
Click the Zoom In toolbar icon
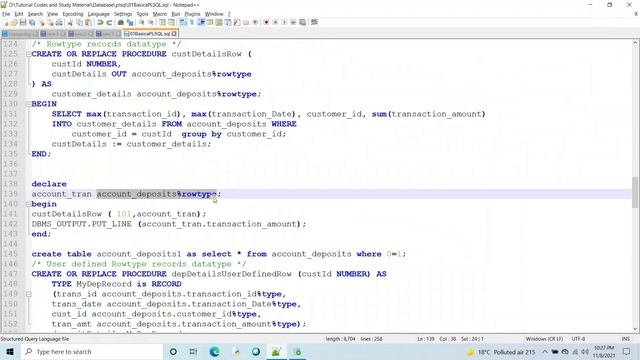(142, 22)
